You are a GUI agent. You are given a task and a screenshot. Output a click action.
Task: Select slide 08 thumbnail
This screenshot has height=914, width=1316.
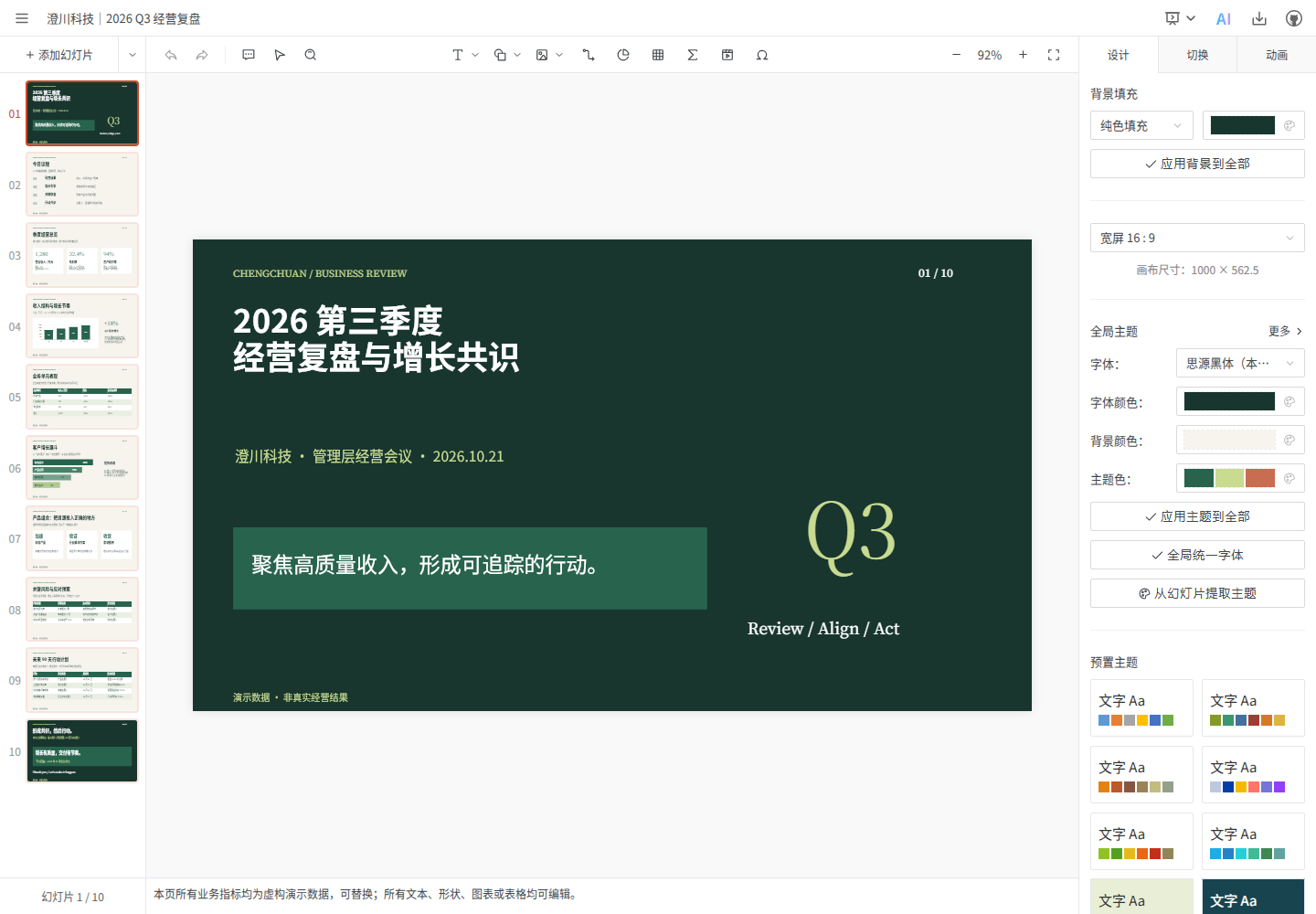point(82,610)
